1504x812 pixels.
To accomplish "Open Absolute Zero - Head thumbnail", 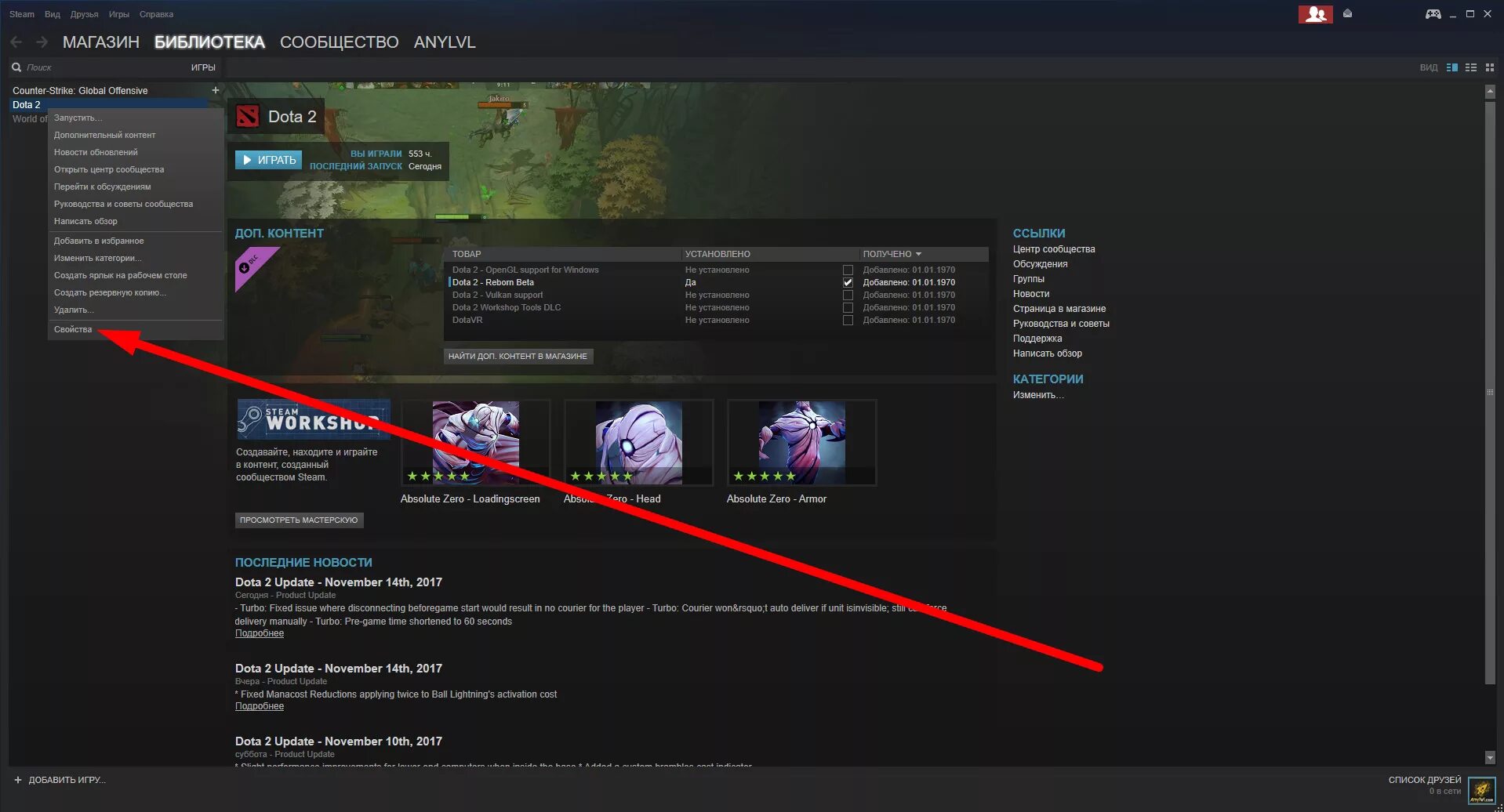I will click(638, 442).
